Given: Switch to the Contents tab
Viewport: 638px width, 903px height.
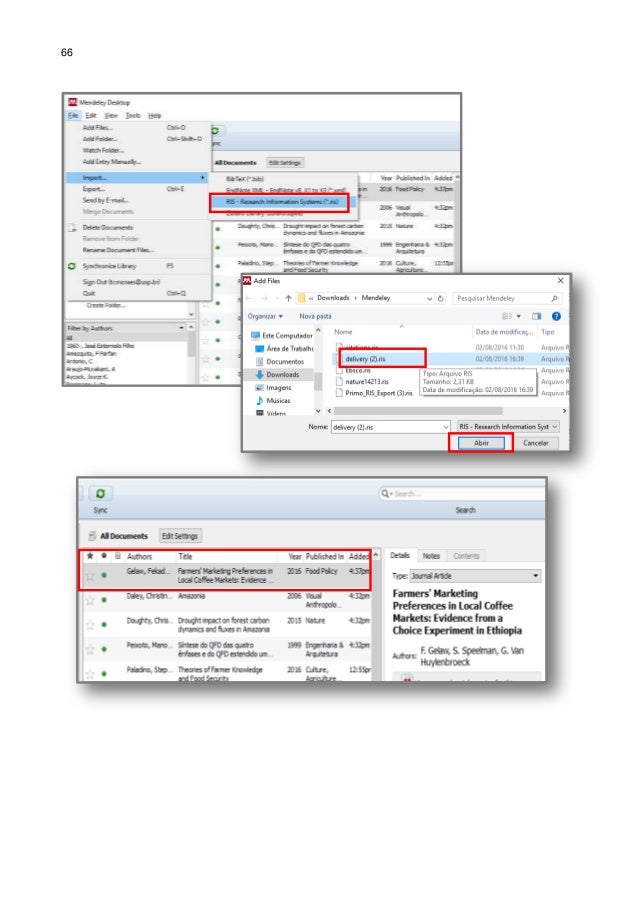Looking at the screenshot, I should coord(466,556).
